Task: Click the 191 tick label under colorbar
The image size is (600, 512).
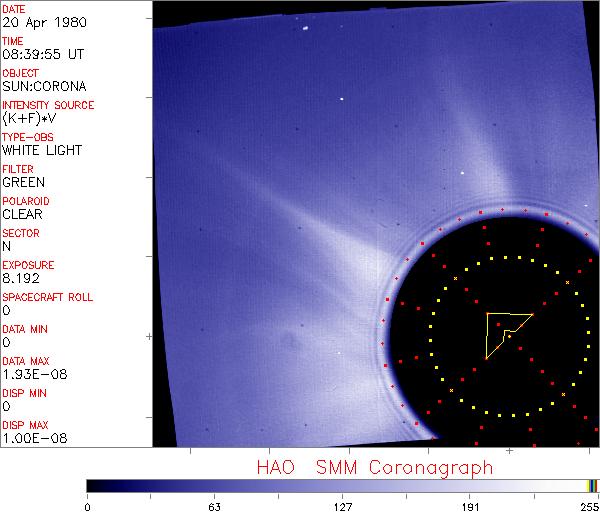Action: coord(470,505)
